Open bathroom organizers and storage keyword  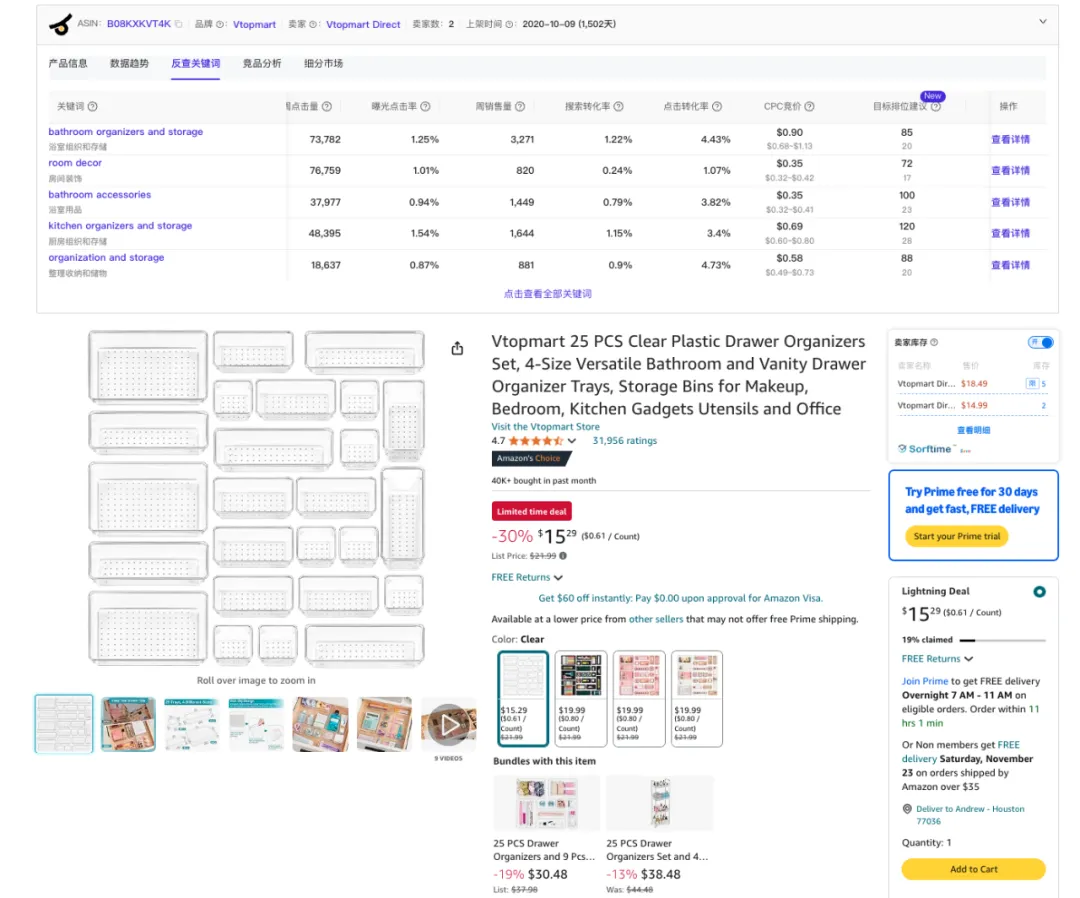(125, 132)
